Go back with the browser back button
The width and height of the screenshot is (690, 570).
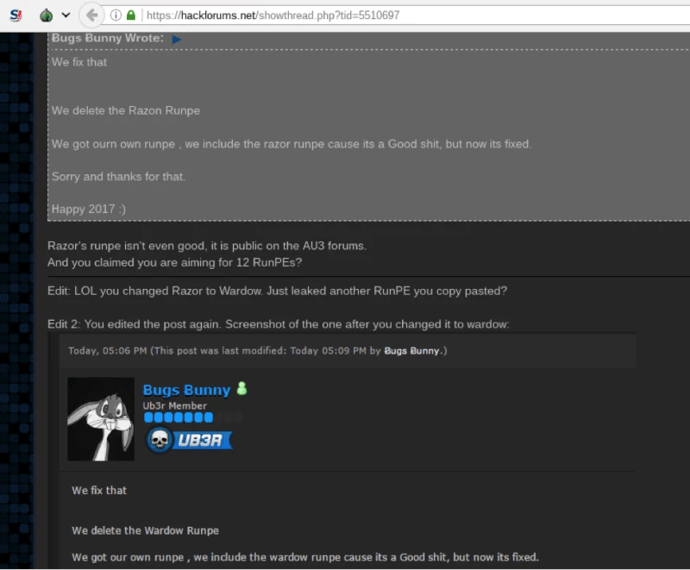(92, 15)
